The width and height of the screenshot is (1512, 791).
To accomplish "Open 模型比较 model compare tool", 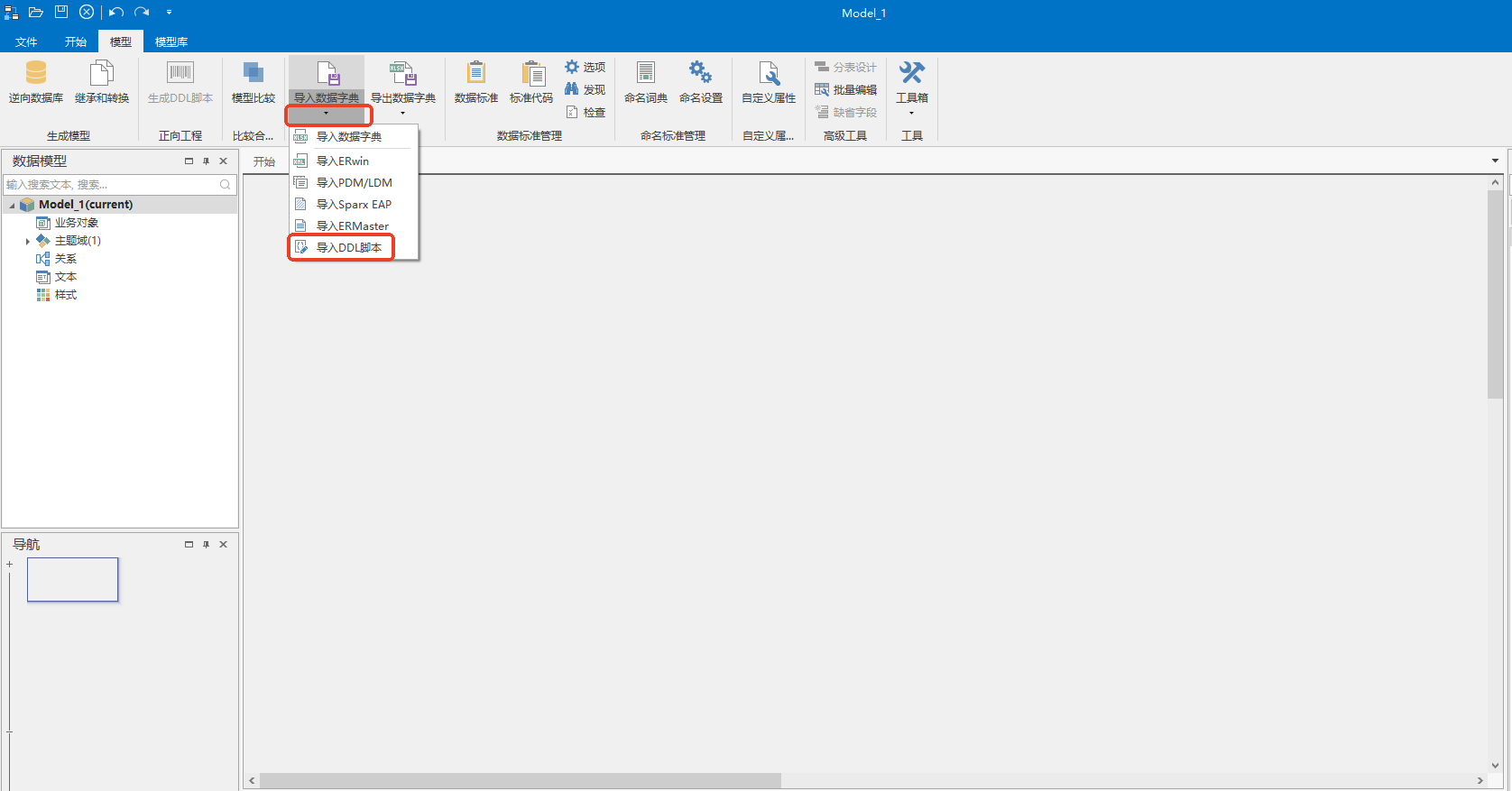I will tap(254, 82).
